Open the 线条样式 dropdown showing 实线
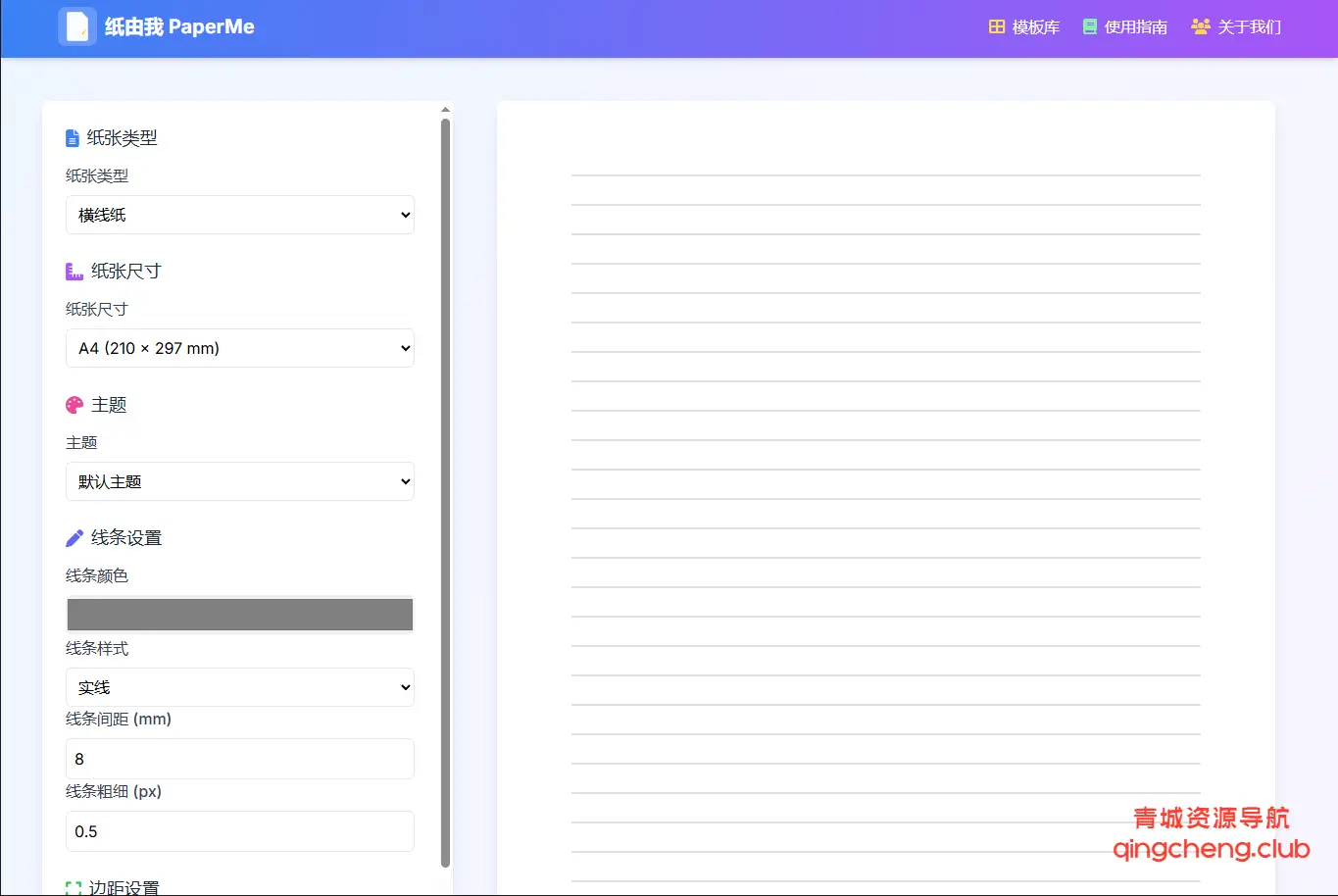 [x=239, y=687]
